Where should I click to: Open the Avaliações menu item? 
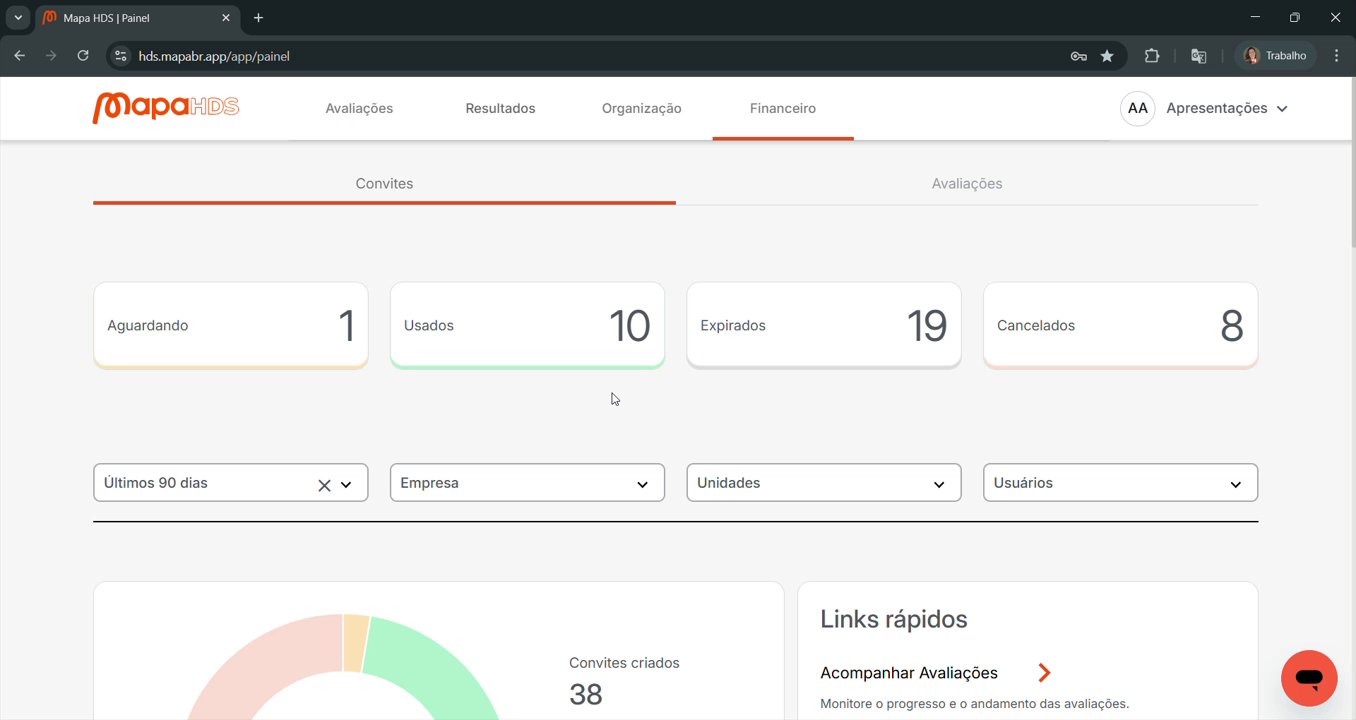(x=359, y=108)
